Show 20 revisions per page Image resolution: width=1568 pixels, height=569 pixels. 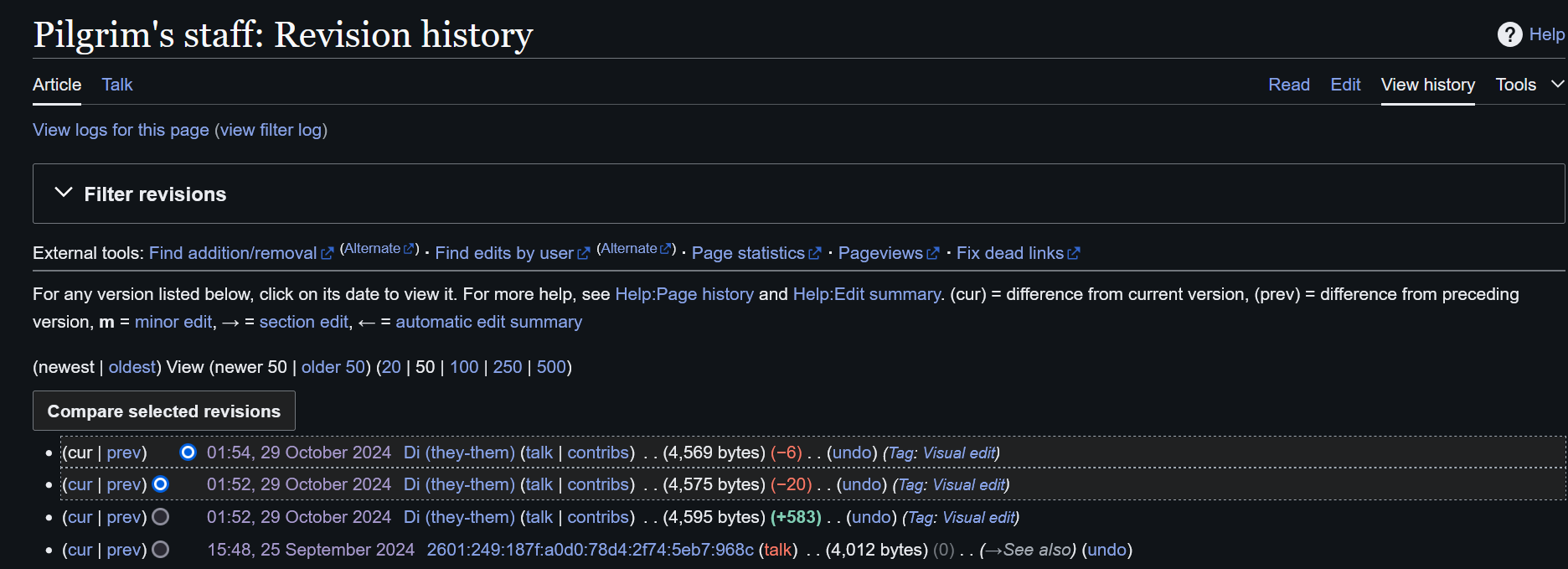point(391,367)
